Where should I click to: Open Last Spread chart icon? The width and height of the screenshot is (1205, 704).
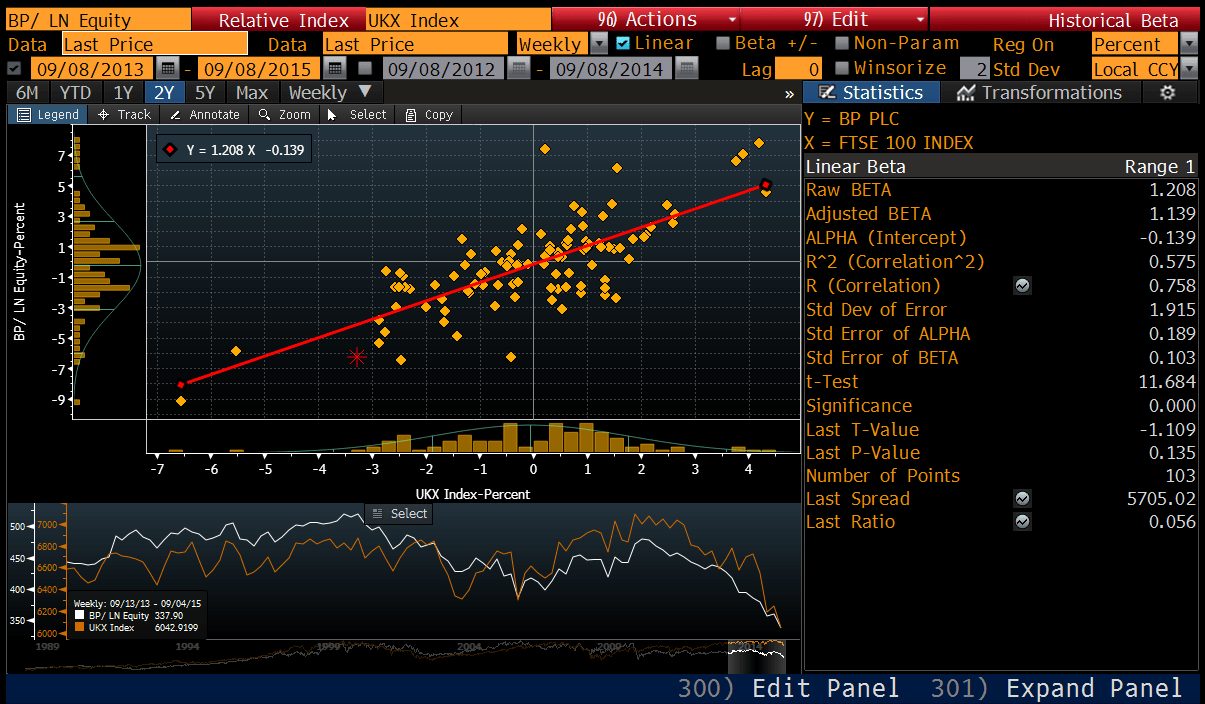click(1022, 498)
